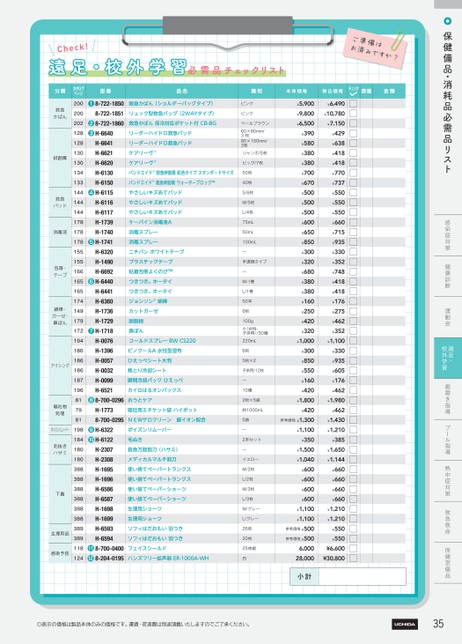Click the UCHIDA logo in the footer
This screenshot has width=462, height=644.
click(405, 624)
